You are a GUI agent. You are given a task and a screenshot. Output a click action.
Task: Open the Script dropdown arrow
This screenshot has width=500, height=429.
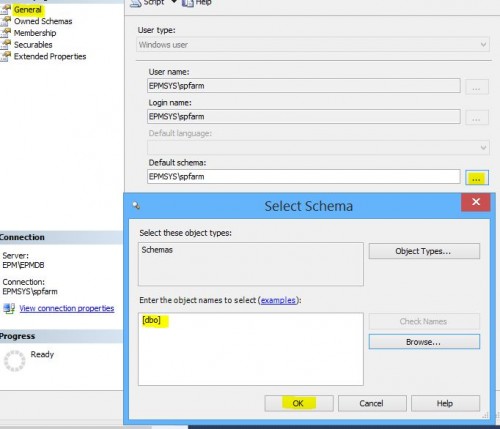click(174, 2)
